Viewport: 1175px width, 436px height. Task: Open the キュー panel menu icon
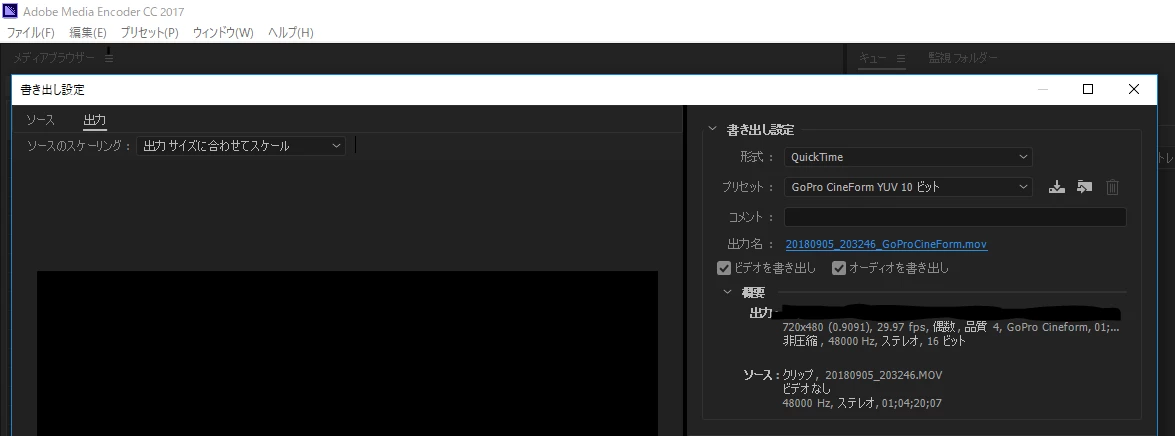(x=901, y=58)
